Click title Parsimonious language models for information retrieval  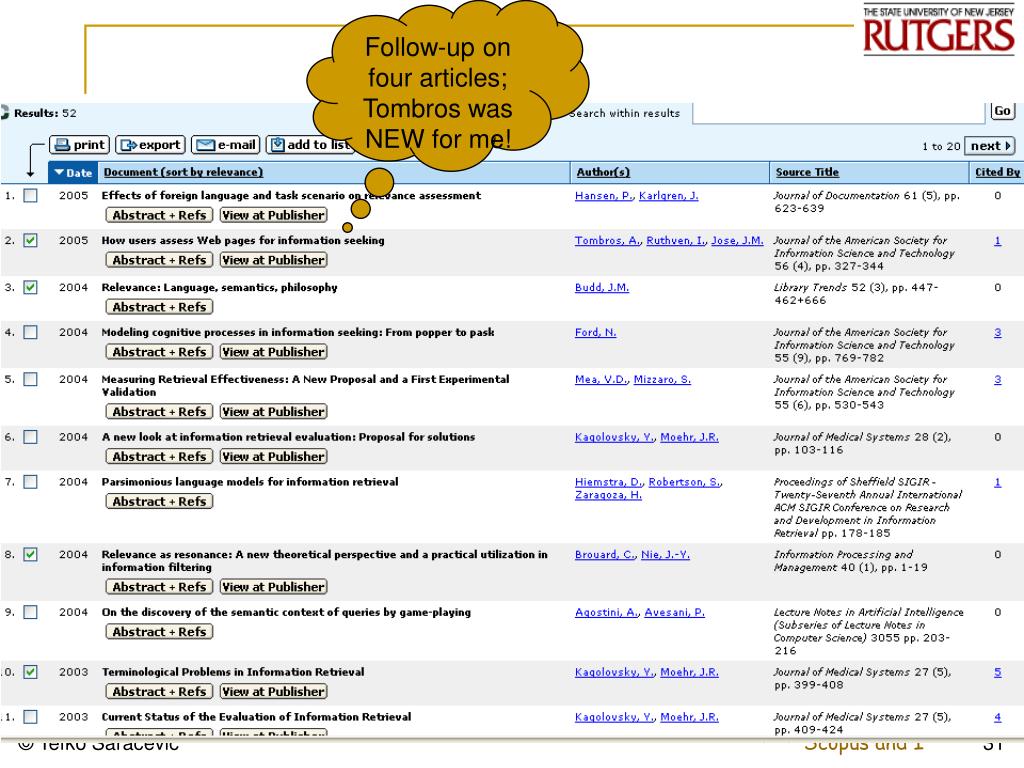click(x=250, y=482)
